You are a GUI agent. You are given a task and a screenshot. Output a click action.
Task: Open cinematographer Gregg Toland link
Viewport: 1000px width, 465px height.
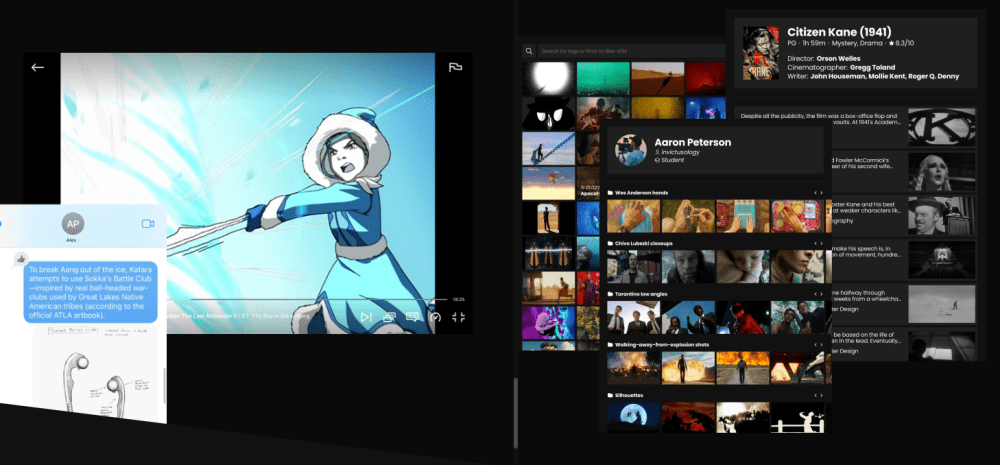click(871, 68)
